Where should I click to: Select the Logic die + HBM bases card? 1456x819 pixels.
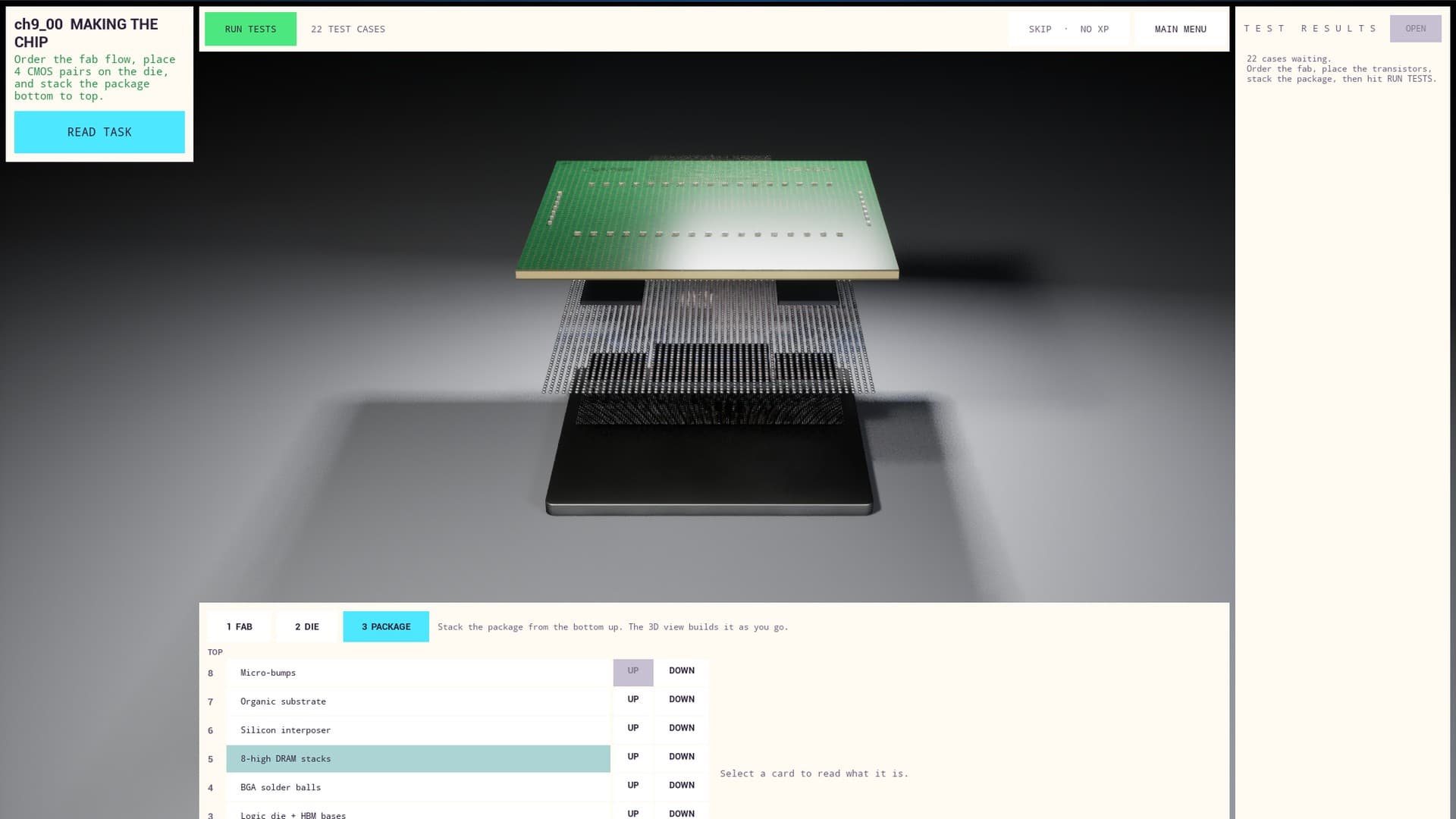tap(418, 811)
